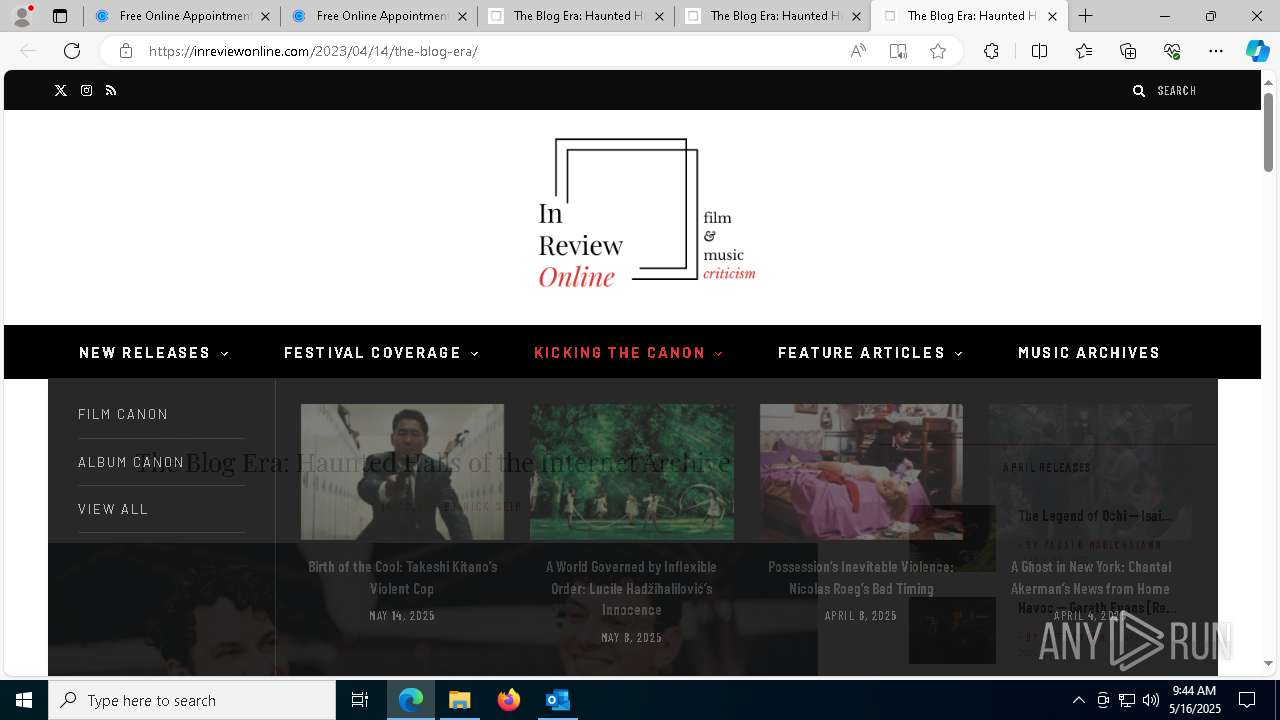This screenshot has height=720, width=1280.
Task: Click the site SEARCH field
Action: coord(1177,90)
